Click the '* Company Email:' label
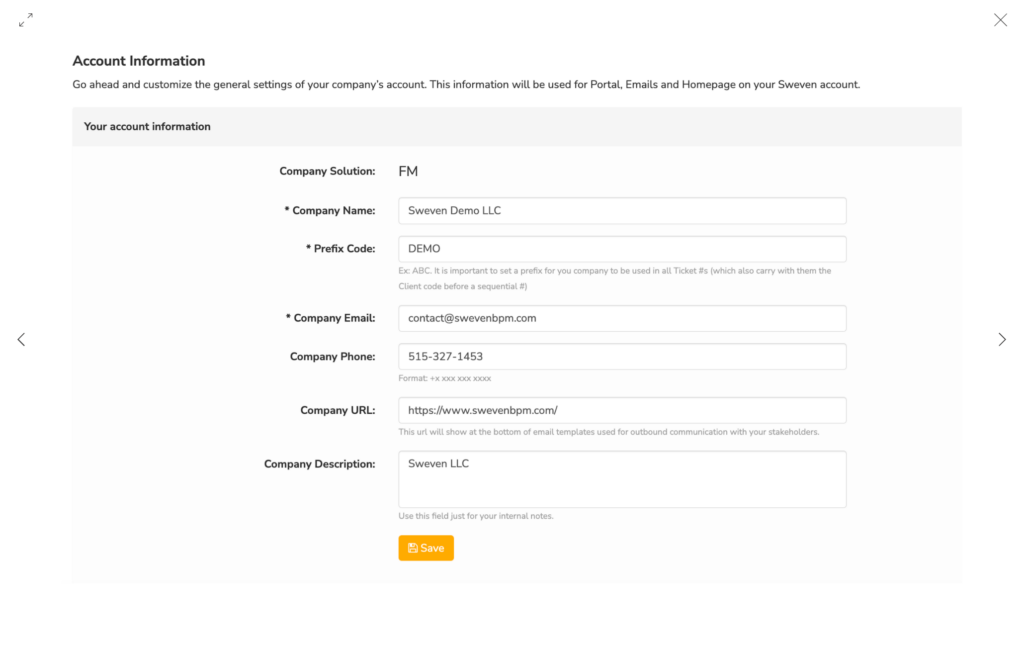This screenshot has width=1024, height=648. (x=330, y=318)
